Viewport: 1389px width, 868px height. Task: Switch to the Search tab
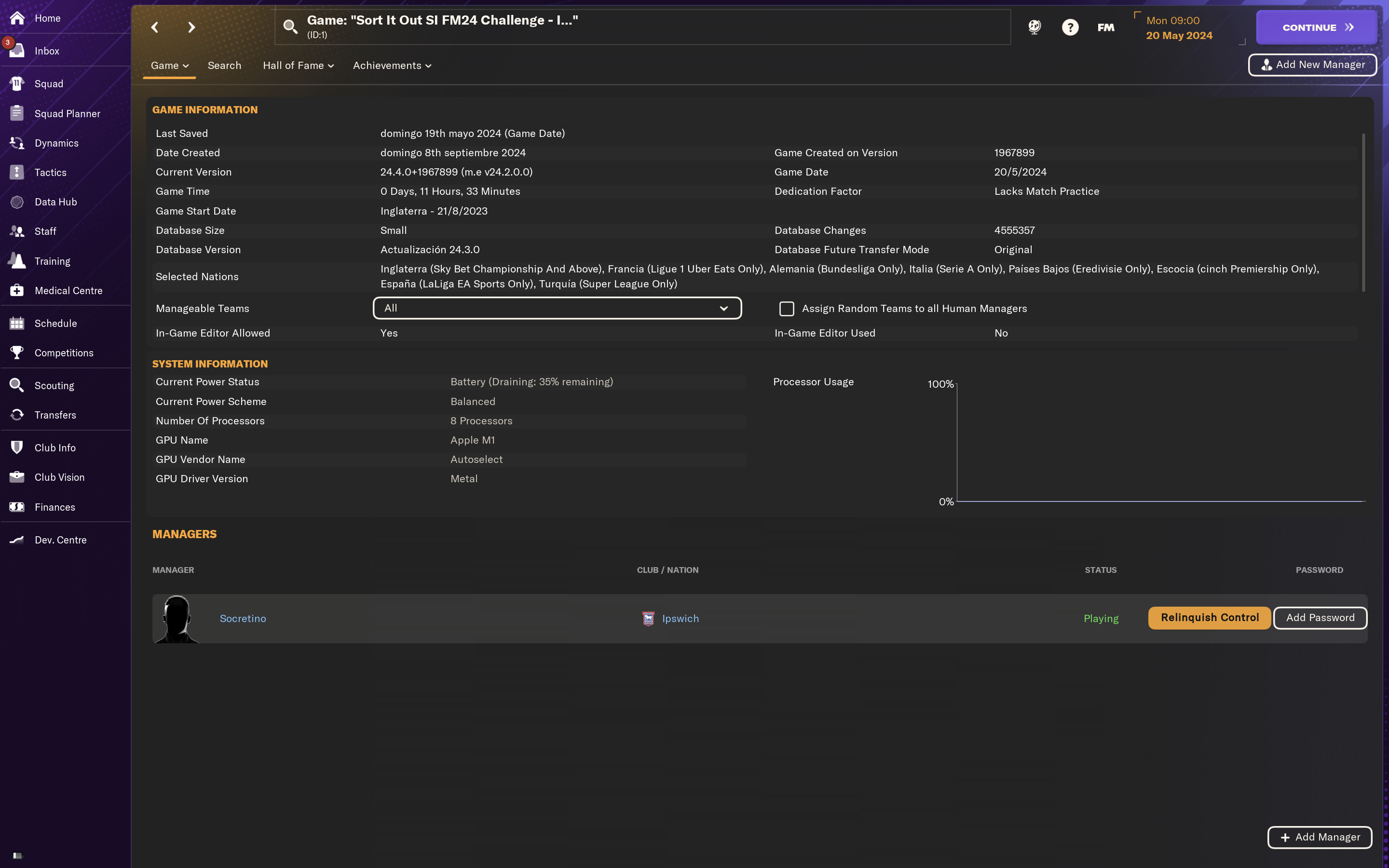224,66
